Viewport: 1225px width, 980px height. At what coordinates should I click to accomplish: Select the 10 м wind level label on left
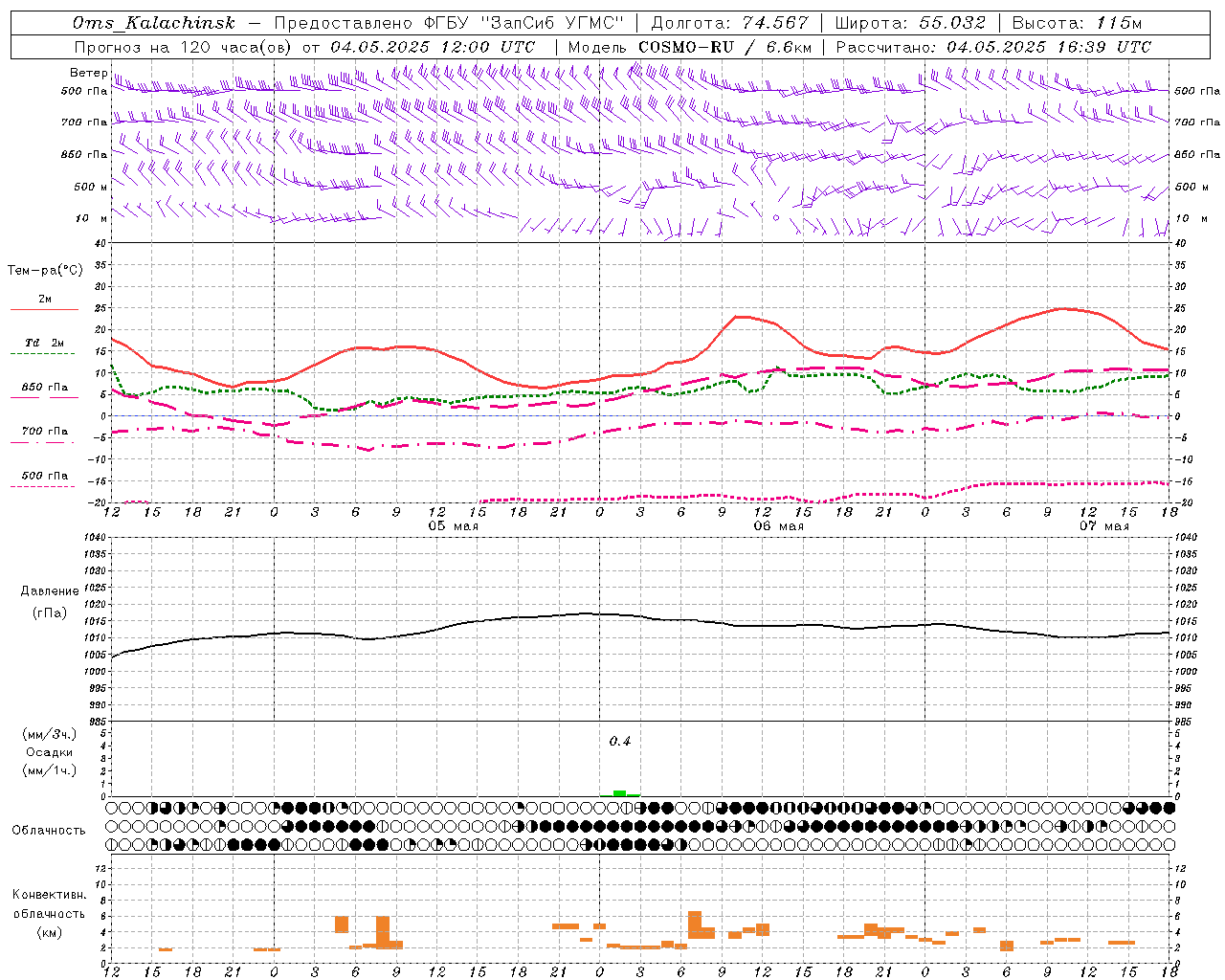pos(91,218)
